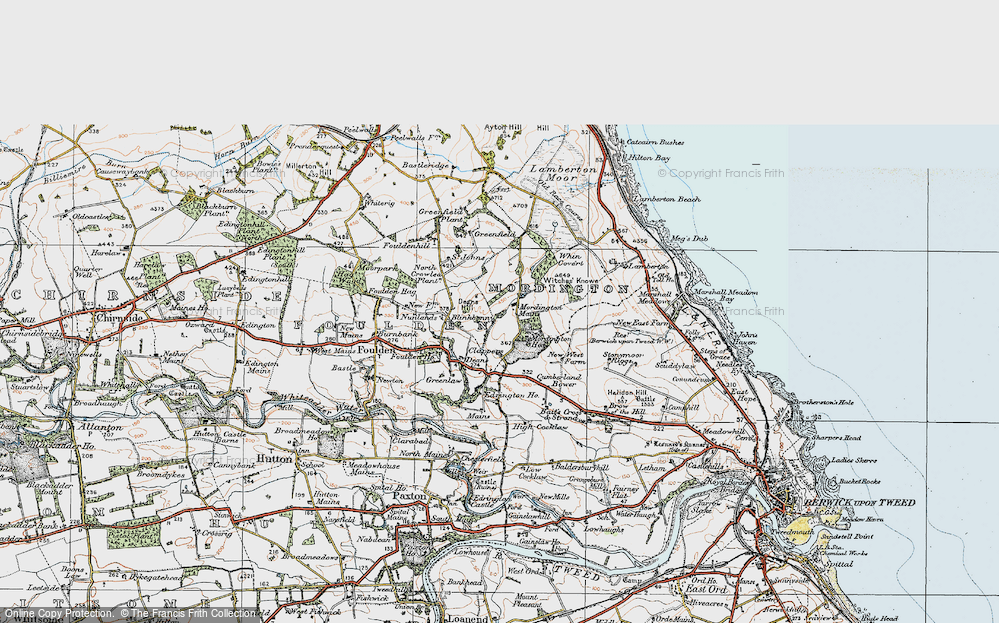Select the Sandstell Point label
This screenshot has height=623, width=999.
[846, 536]
